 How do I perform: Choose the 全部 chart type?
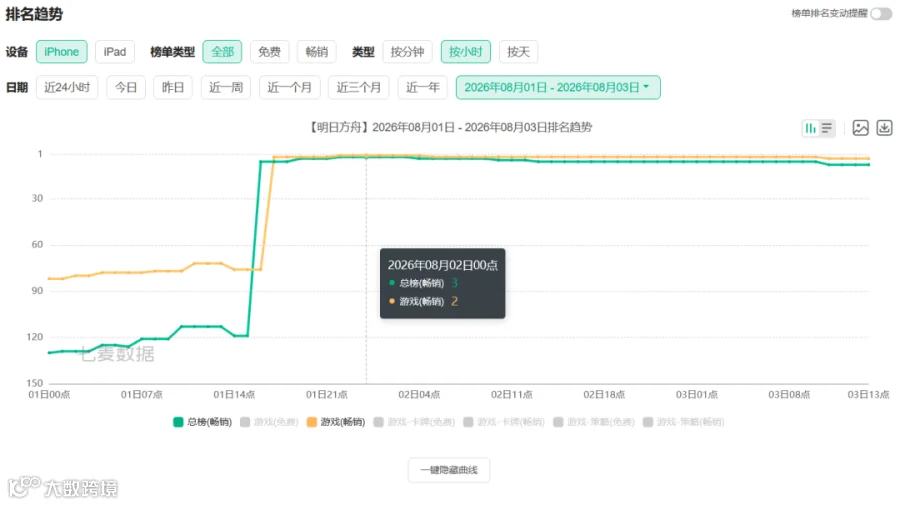[x=222, y=52]
